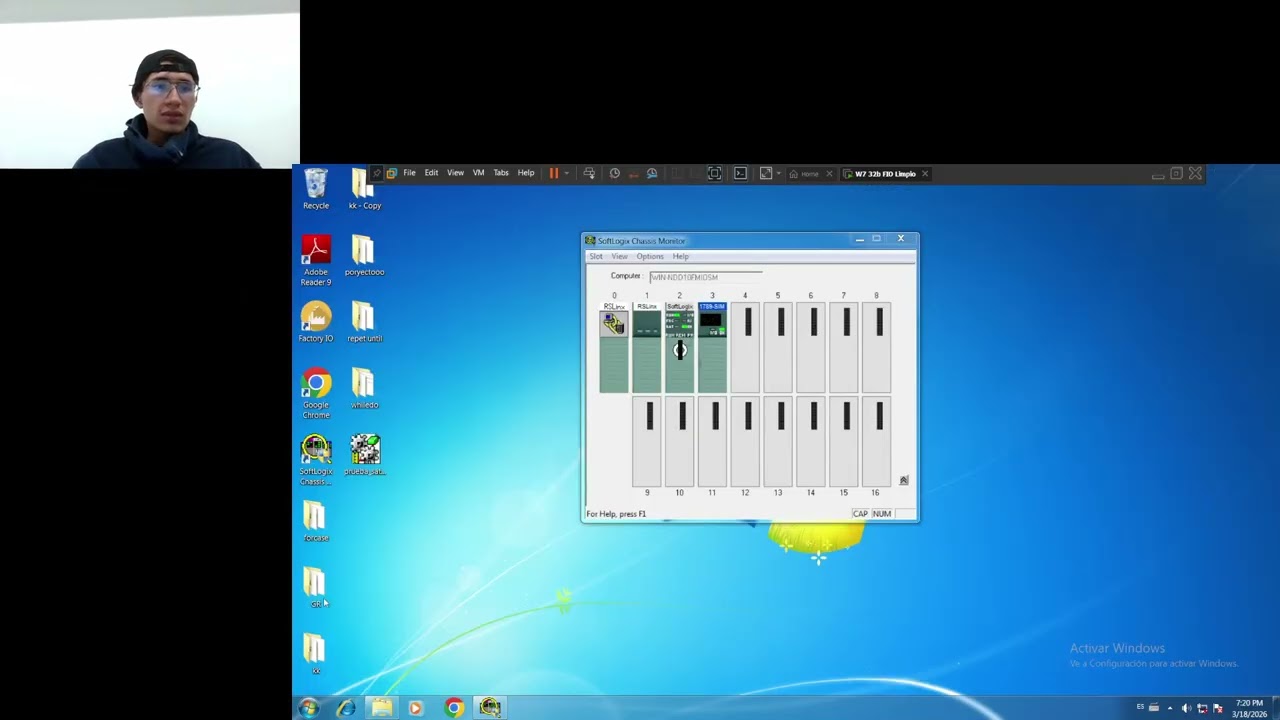The image size is (1280, 720).
Task: Click empty chassis slot 15
Action: point(844,441)
